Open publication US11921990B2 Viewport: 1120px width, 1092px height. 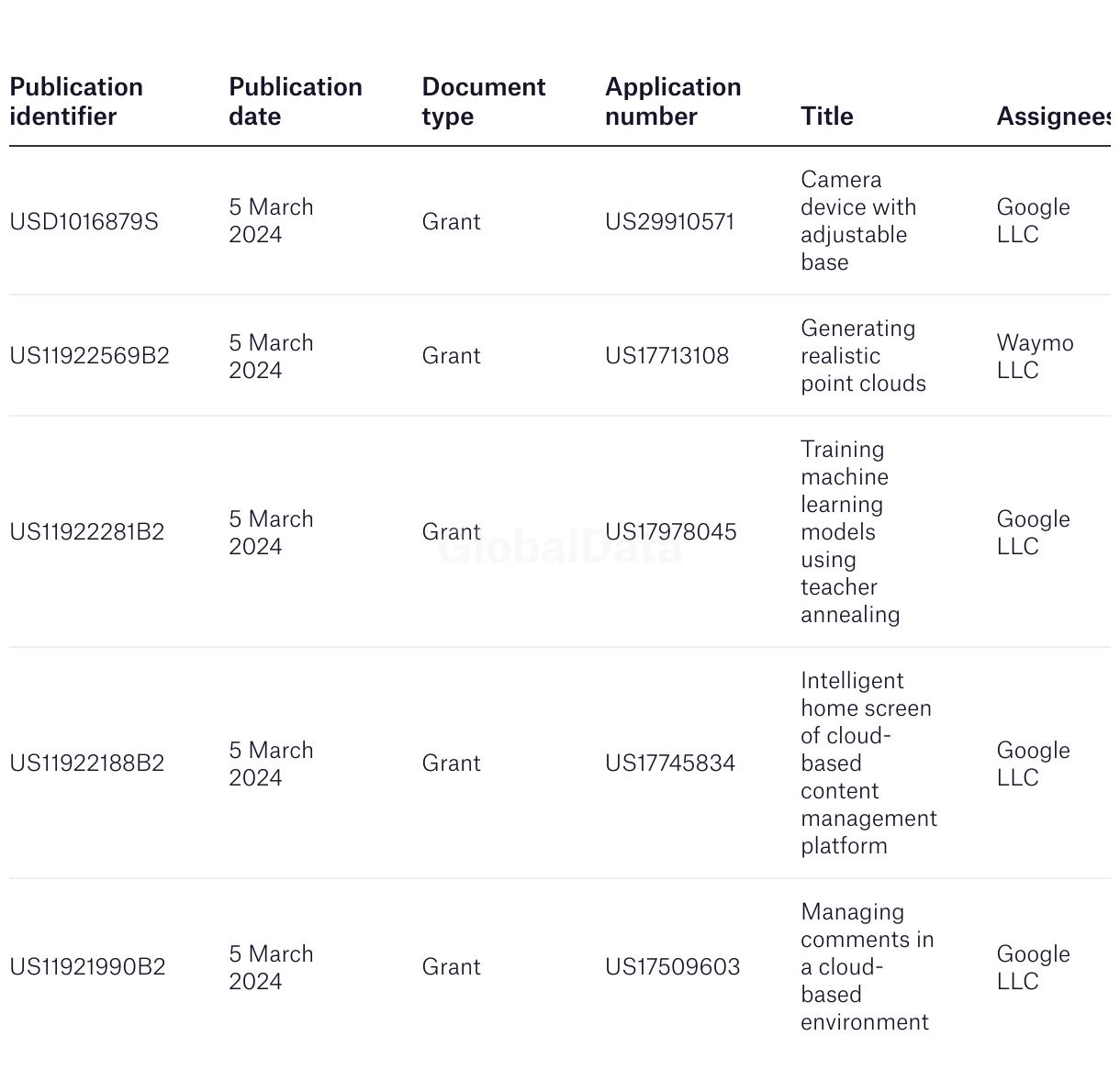[x=87, y=967]
